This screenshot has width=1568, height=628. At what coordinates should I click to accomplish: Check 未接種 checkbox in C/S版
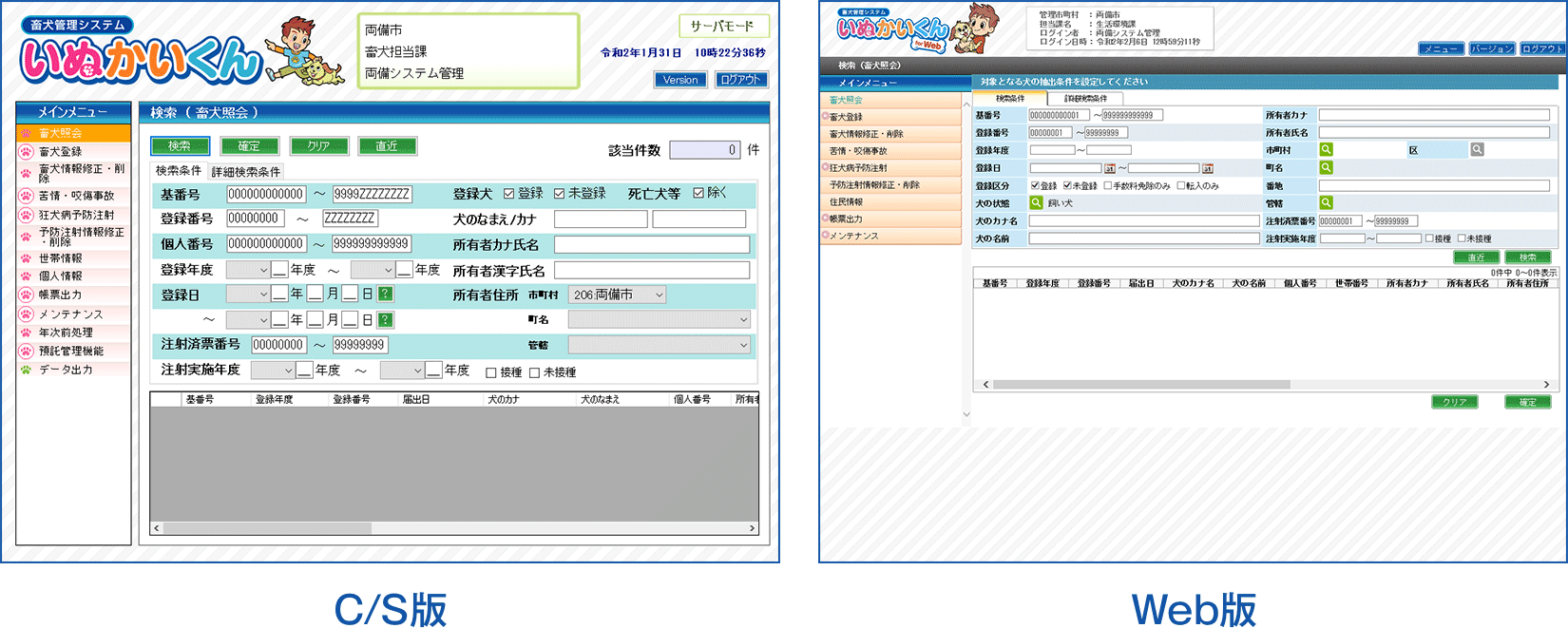tap(534, 372)
